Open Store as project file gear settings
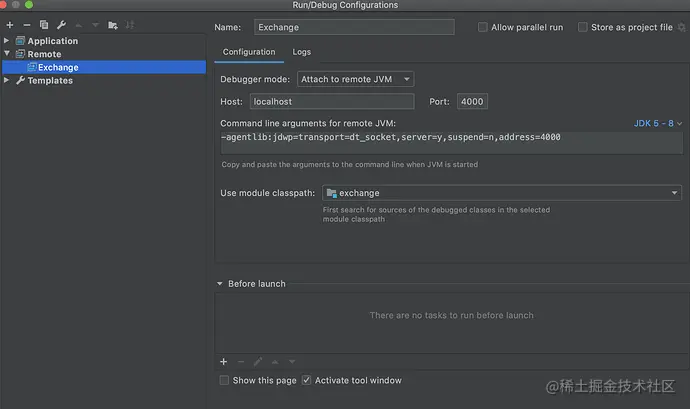Viewport: 690px width, 409px height. 682,27
